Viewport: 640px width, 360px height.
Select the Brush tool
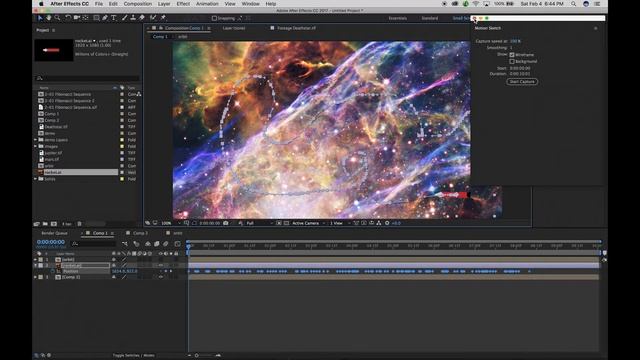point(124,18)
